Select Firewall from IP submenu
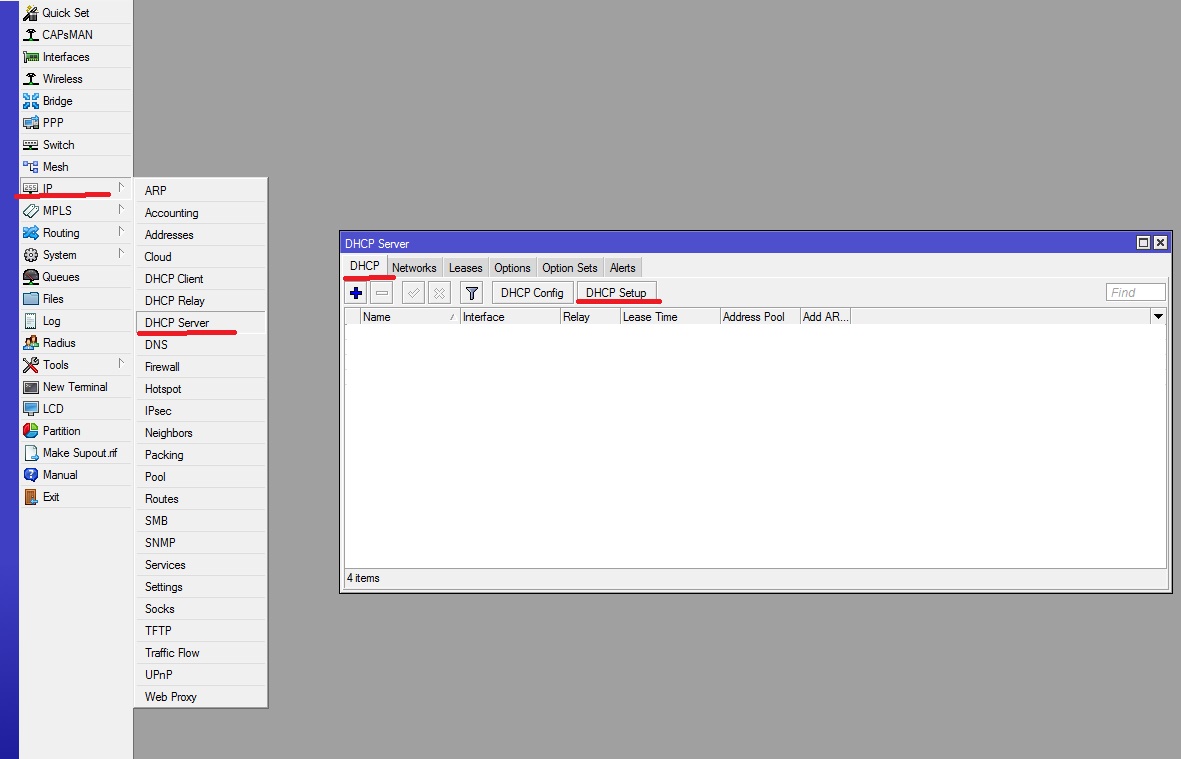 click(x=200, y=367)
